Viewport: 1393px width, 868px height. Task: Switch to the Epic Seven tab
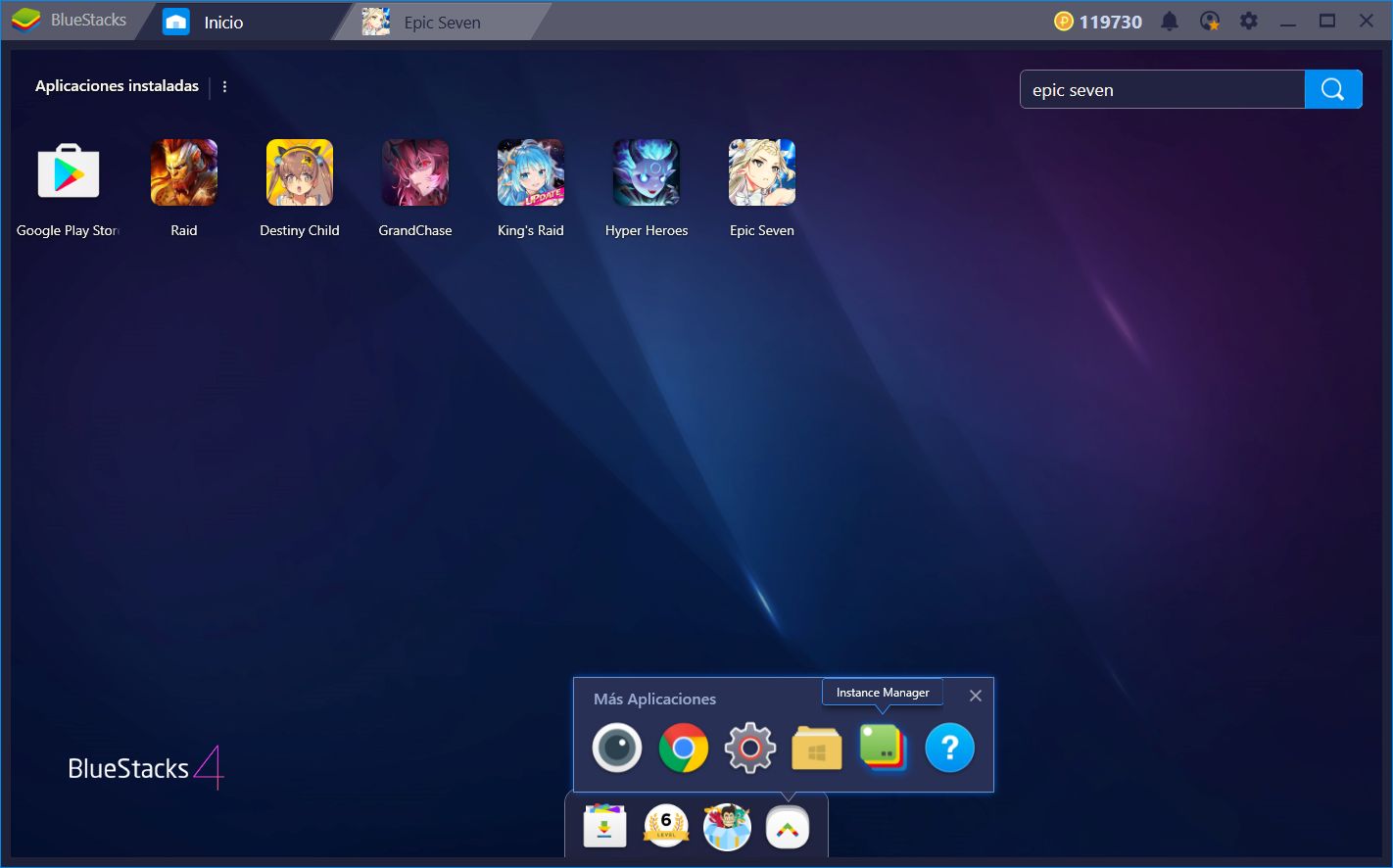click(x=441, y=22)
